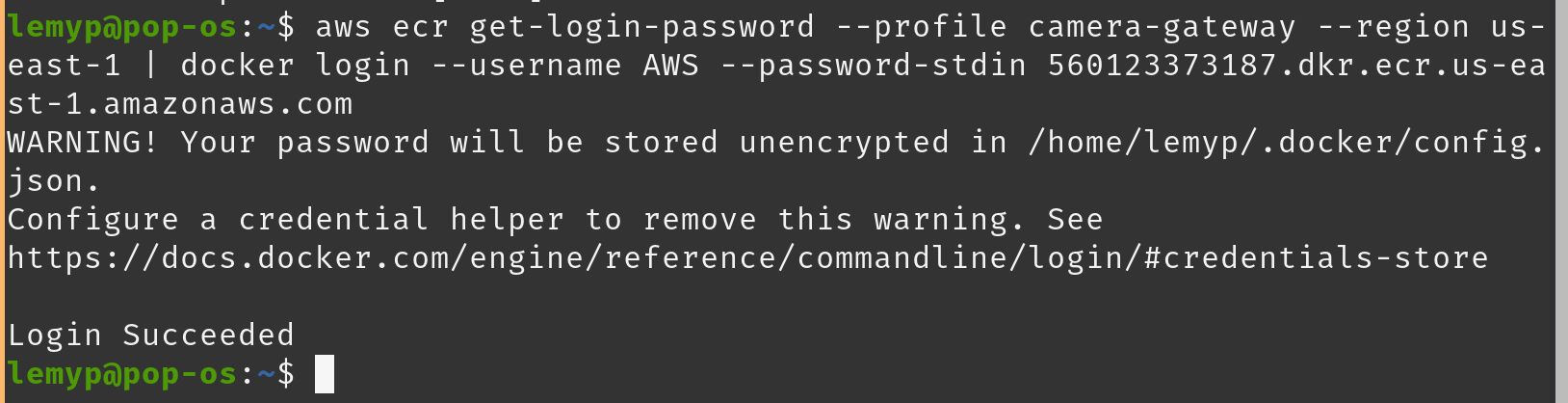The width and height of the screenshot is (1568, 403).
Task: Click the pipe character before docker
Action: click(x=151, y=66)
